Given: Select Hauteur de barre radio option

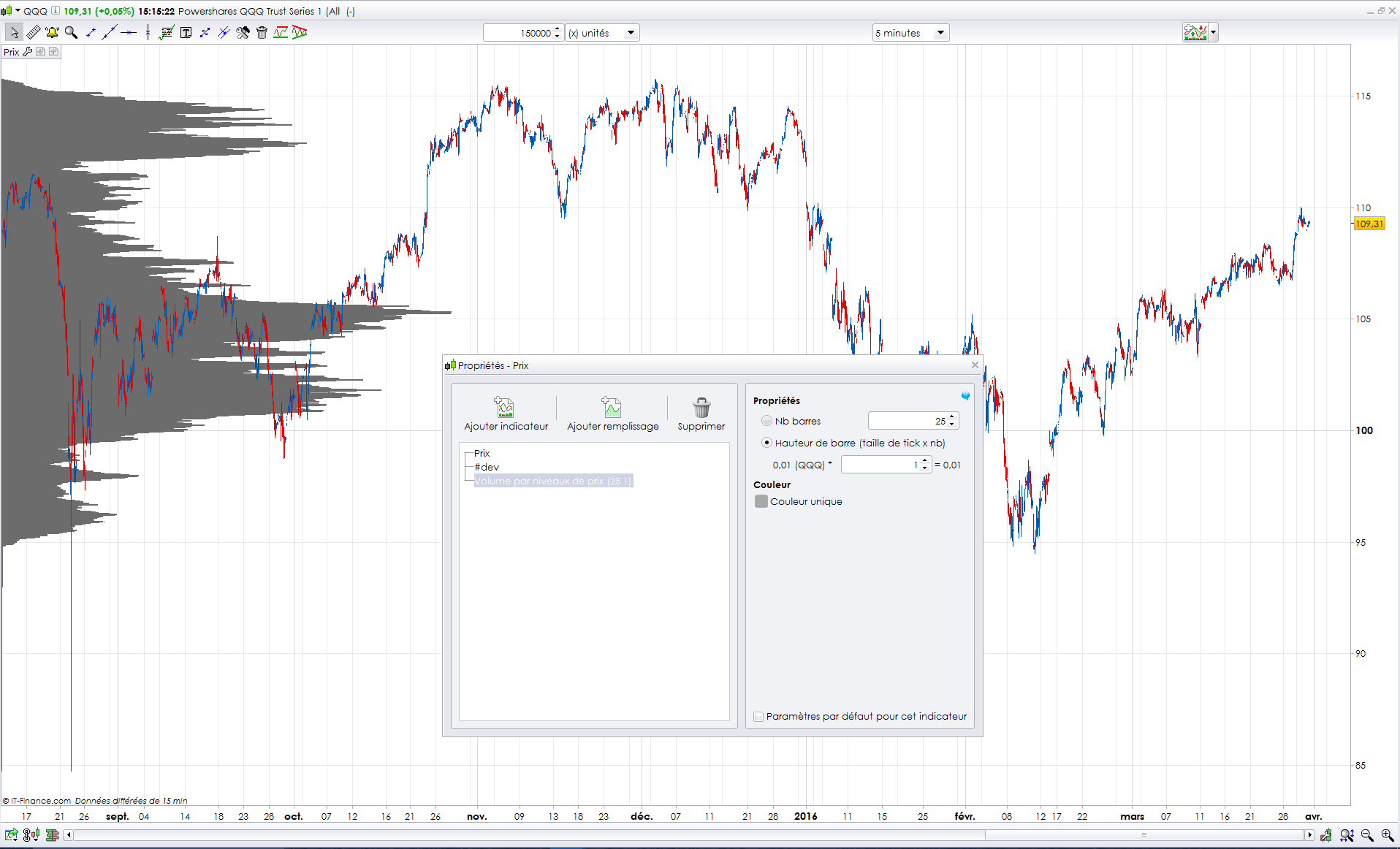Looking at the screenshot, I should coord(766,443).
